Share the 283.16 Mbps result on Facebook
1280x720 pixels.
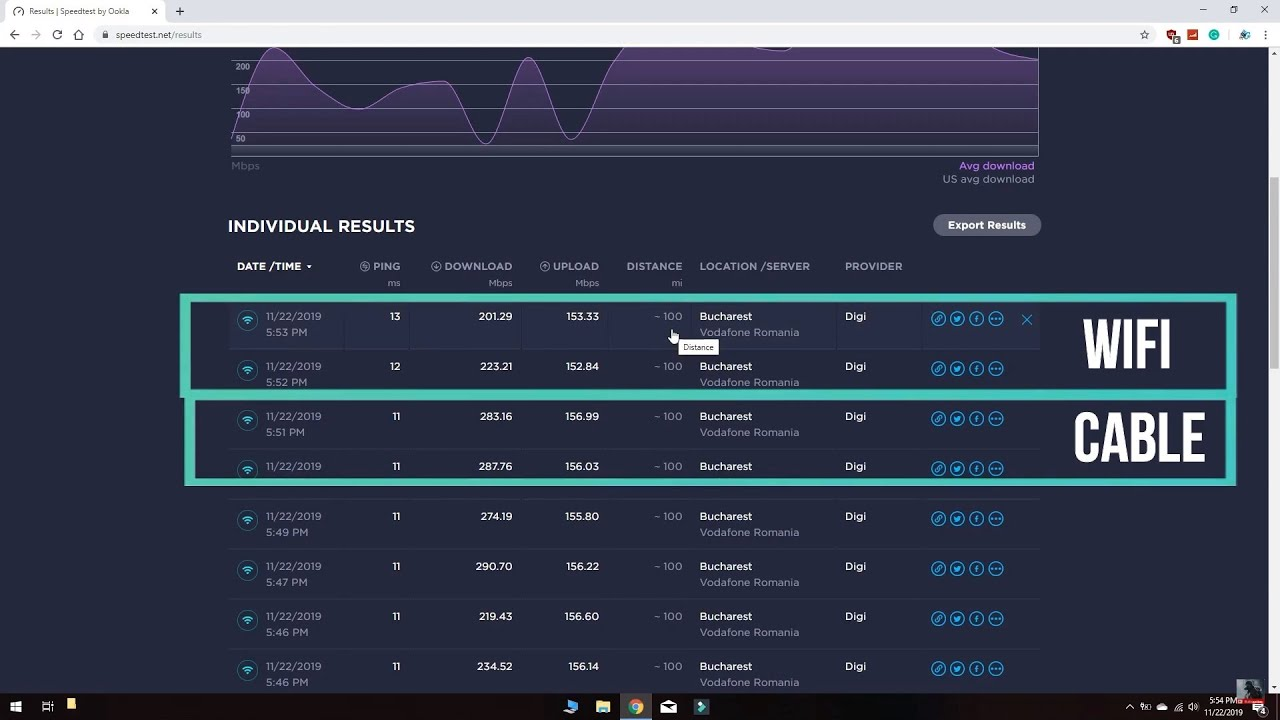(x=976, y=419)
